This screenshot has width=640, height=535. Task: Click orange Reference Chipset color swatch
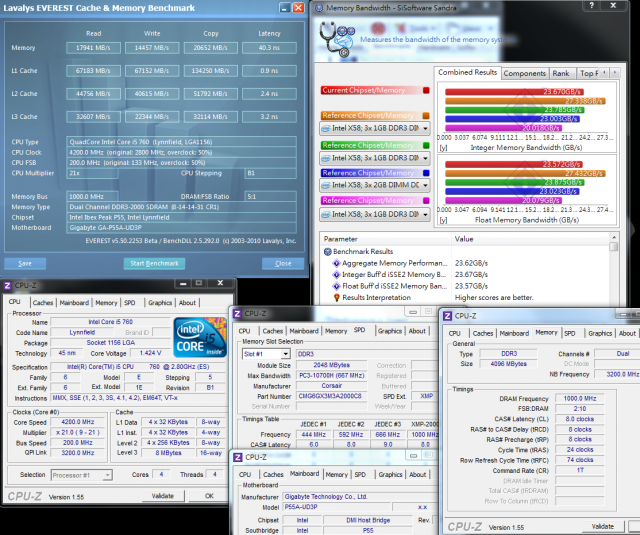point(426,115)
